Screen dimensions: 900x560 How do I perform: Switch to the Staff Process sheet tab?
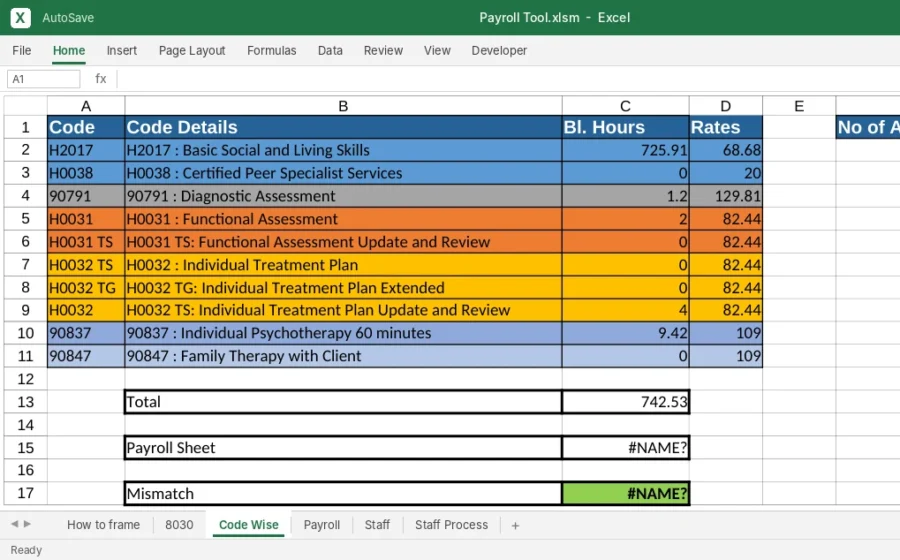[x=451, y=525]
